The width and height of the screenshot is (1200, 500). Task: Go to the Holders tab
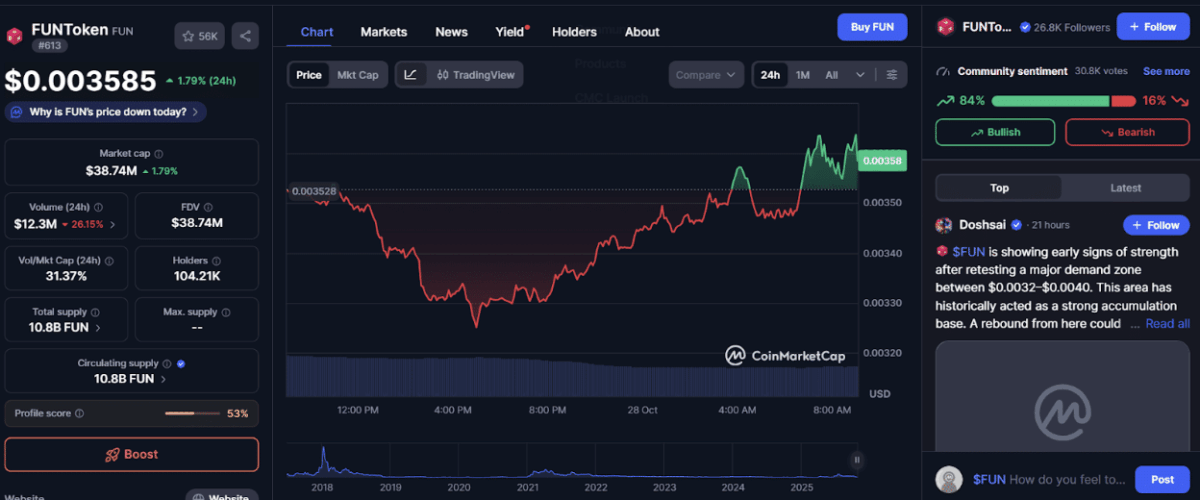[x=574, y=32]
